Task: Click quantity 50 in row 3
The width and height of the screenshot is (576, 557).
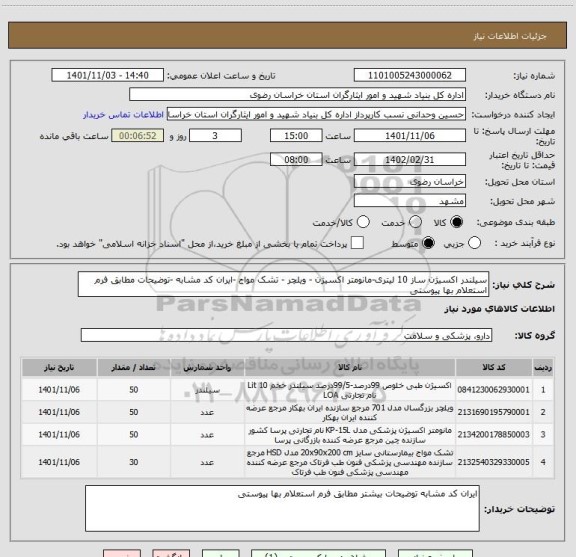Action: point(134,435)
